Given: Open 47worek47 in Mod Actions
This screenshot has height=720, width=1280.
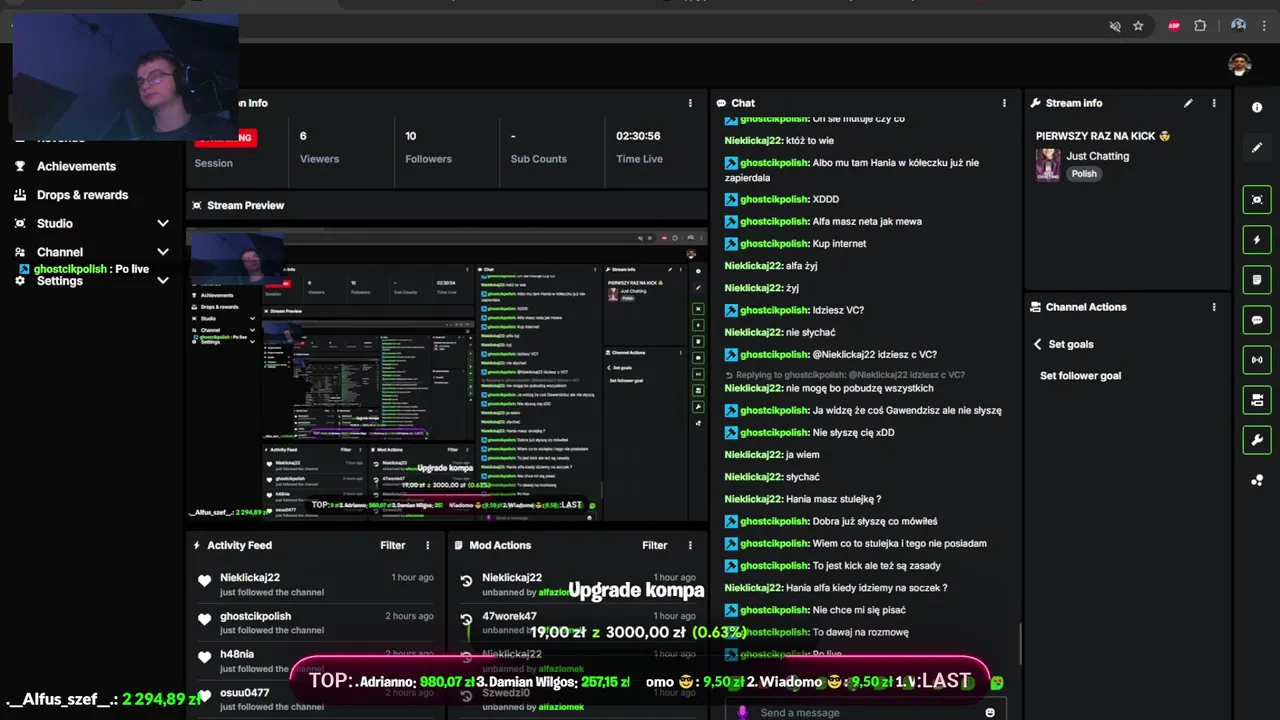Looking at the screenshot, I should pos(509,616).
